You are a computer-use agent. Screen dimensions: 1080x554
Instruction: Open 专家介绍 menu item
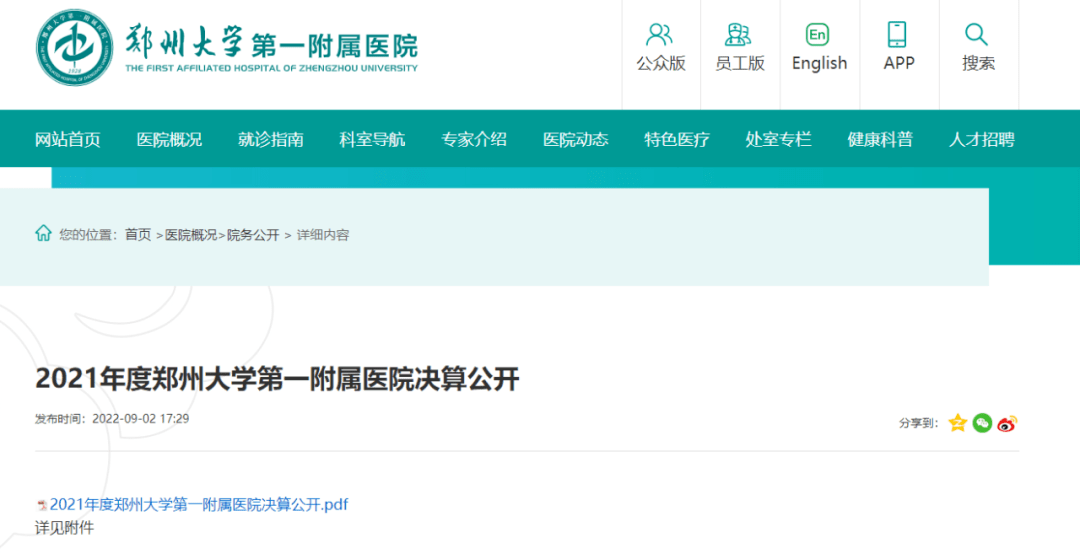[474, 140]
